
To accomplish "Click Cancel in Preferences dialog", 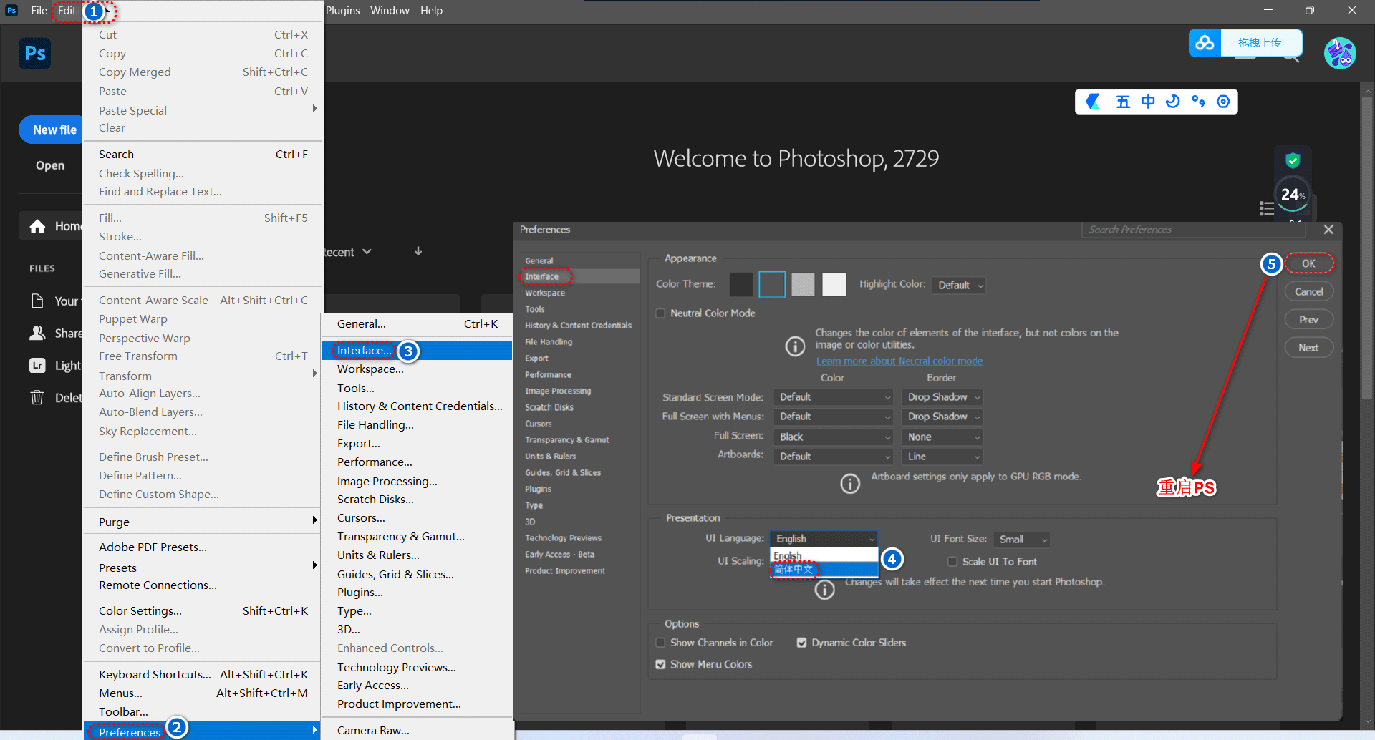I will click(1309, 292).
